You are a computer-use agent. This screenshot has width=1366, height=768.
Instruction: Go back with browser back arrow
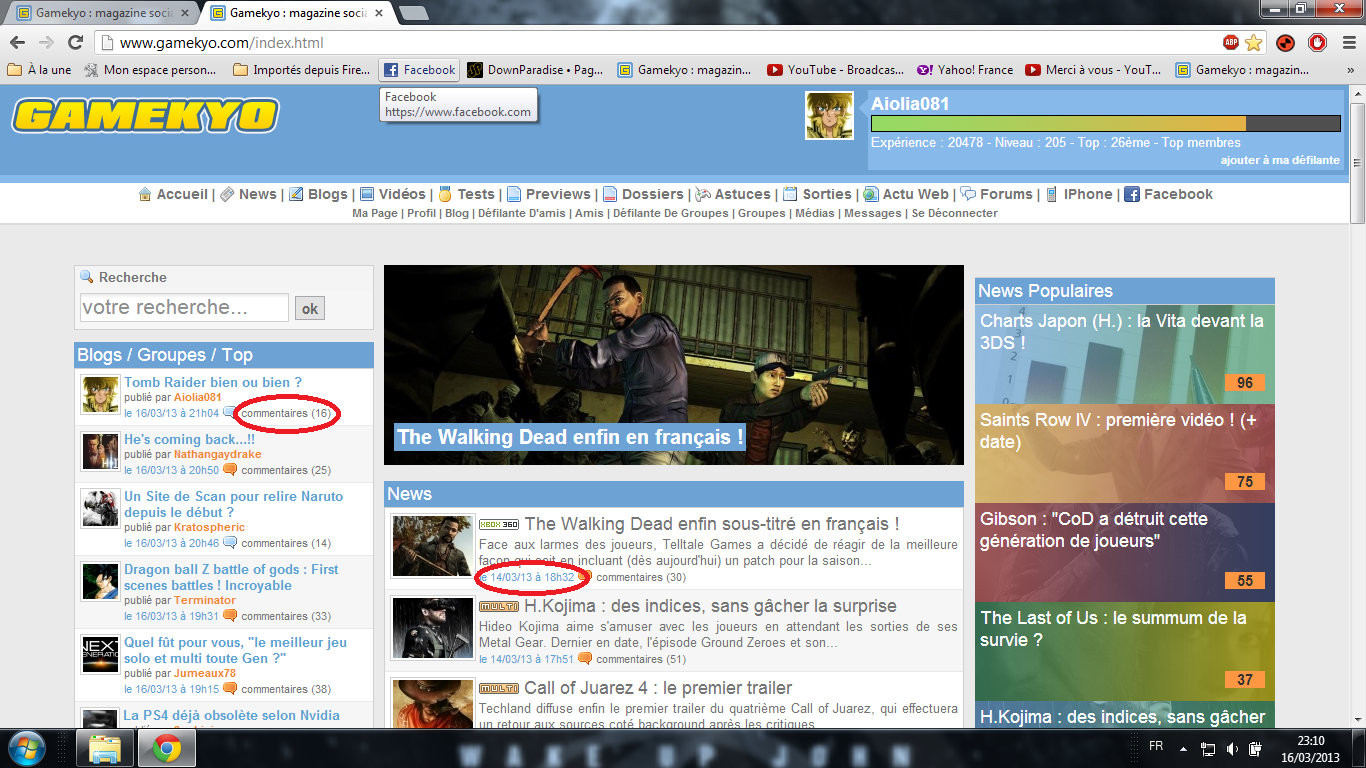[18, 43]
